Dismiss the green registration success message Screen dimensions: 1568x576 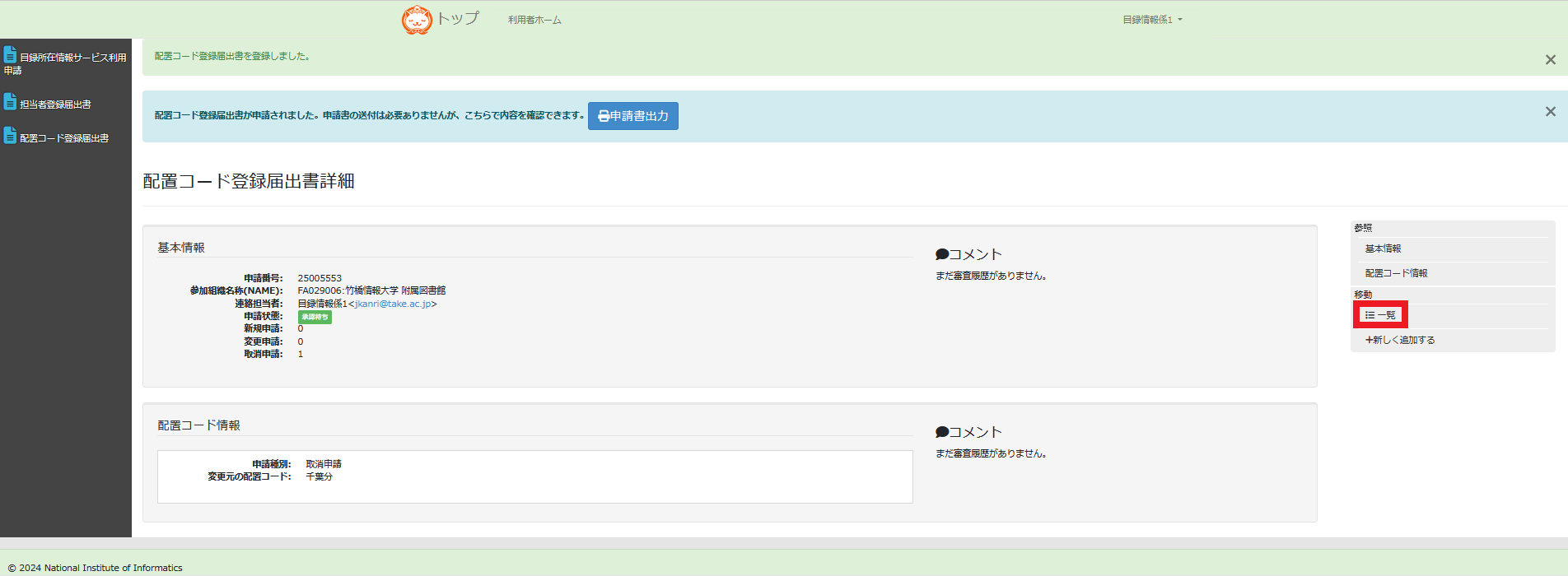tap(1551, 59)
